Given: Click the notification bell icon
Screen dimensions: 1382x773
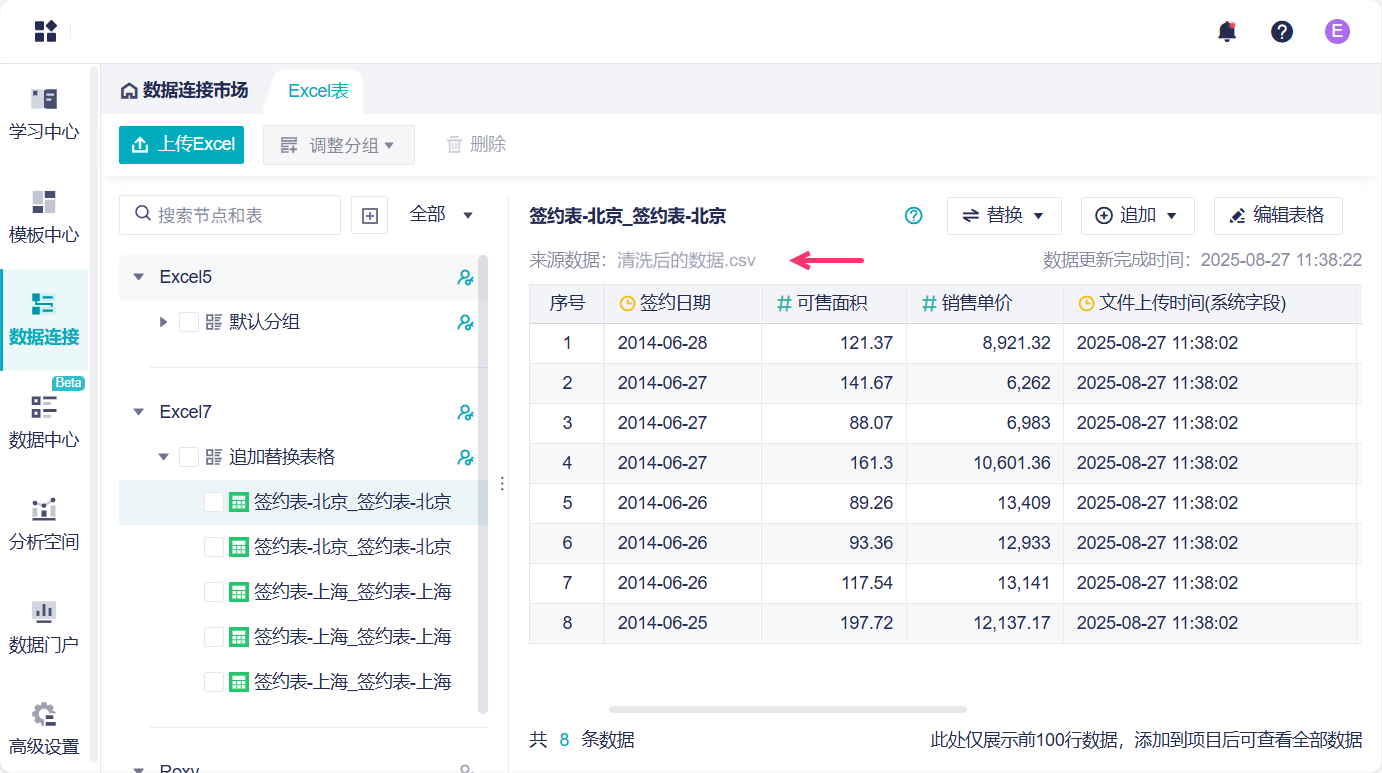Looking at the screenshot, I should point(1227,31).
